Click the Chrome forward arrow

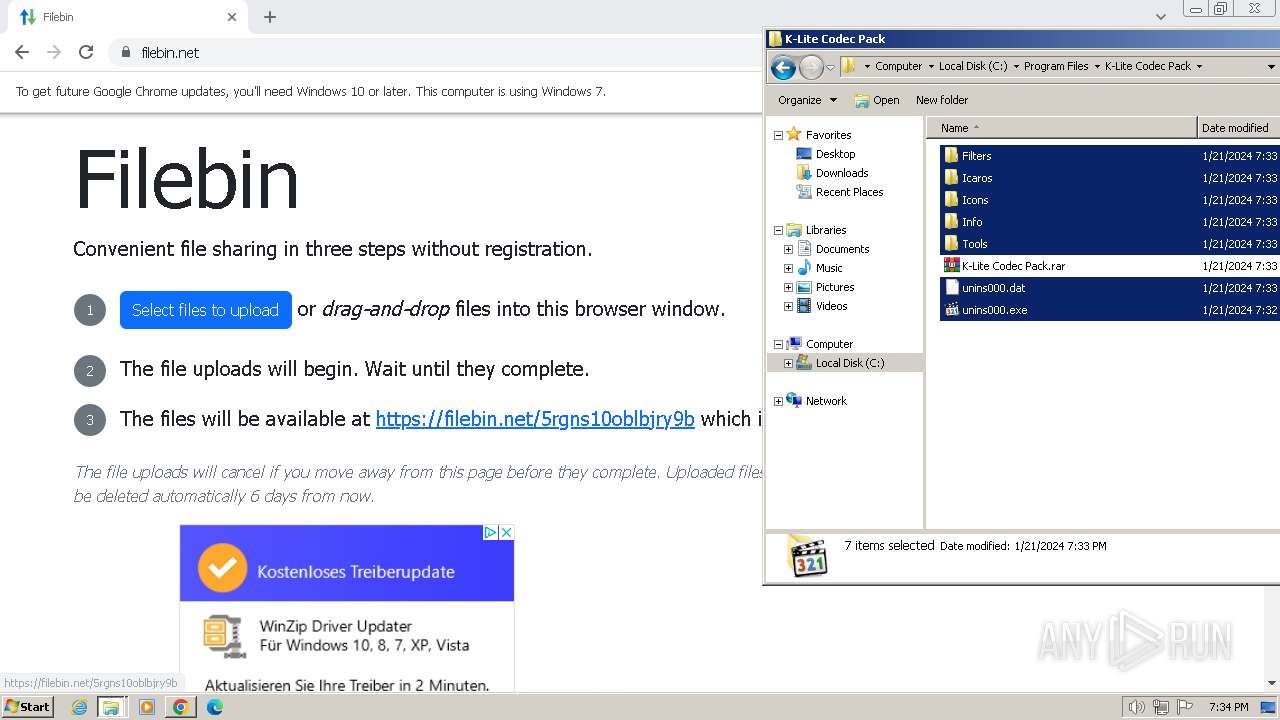pos(54,52)
